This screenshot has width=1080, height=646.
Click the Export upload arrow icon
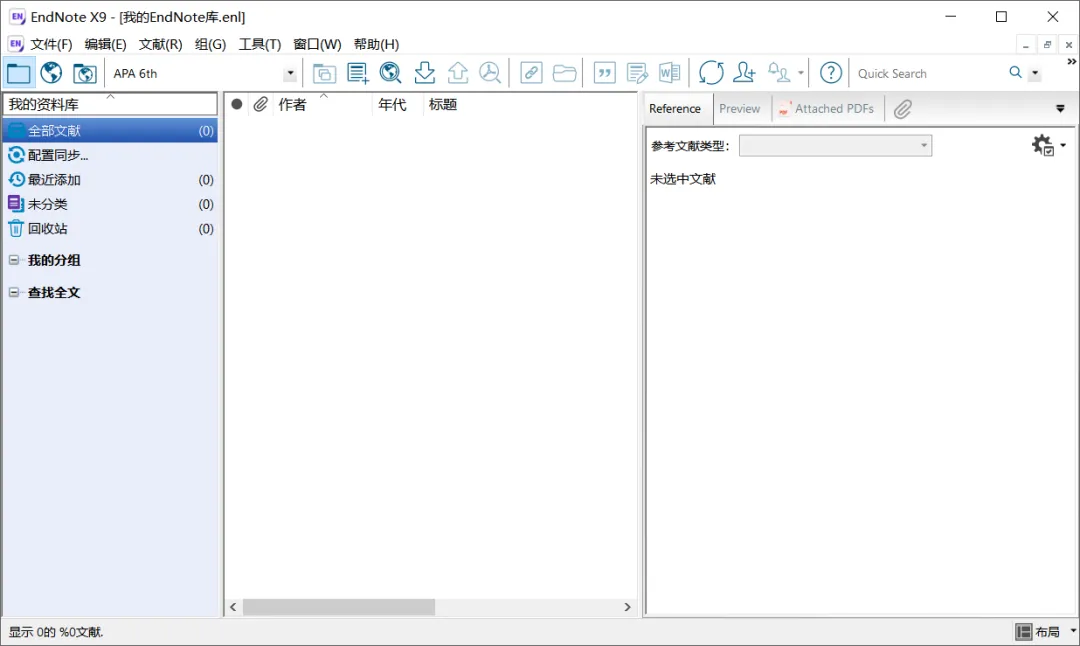click(457, 73)
